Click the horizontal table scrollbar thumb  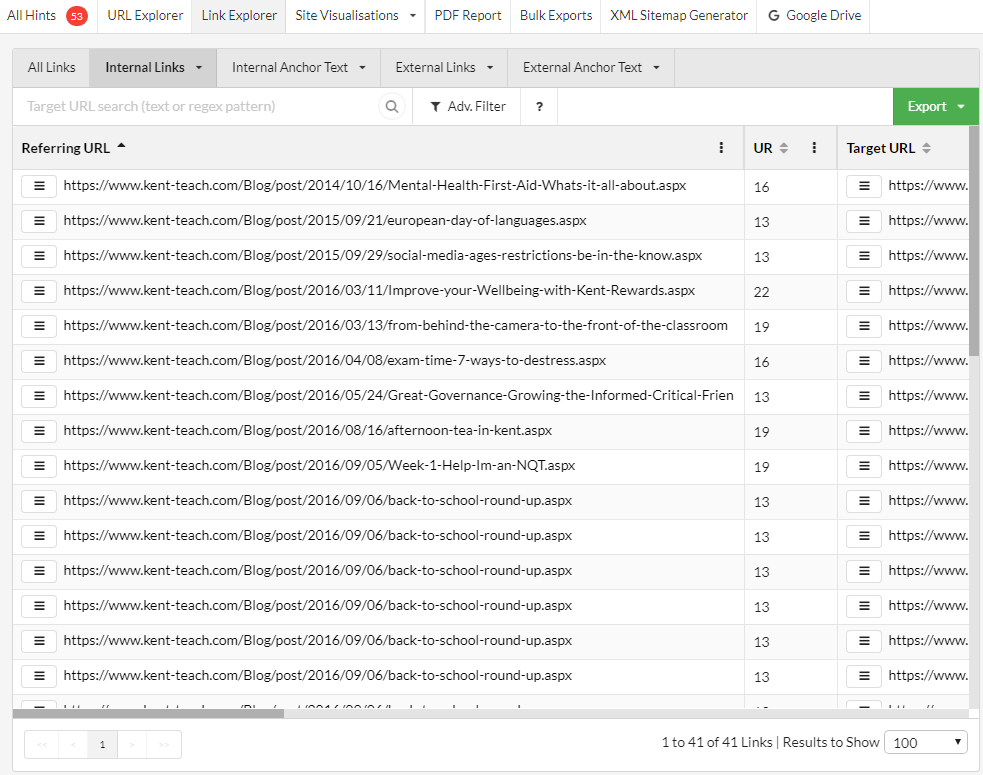point(149,714)
